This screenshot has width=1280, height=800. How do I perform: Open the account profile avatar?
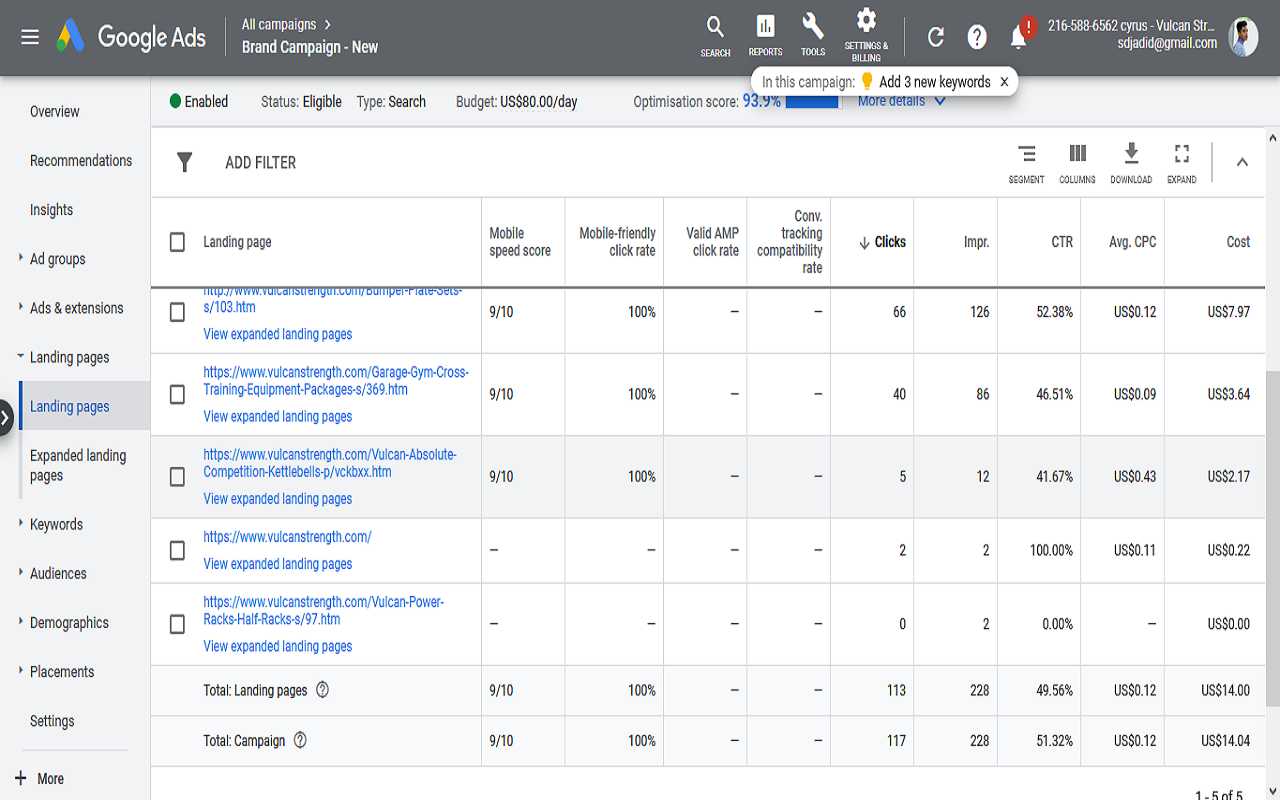[x=1243, y=36]
